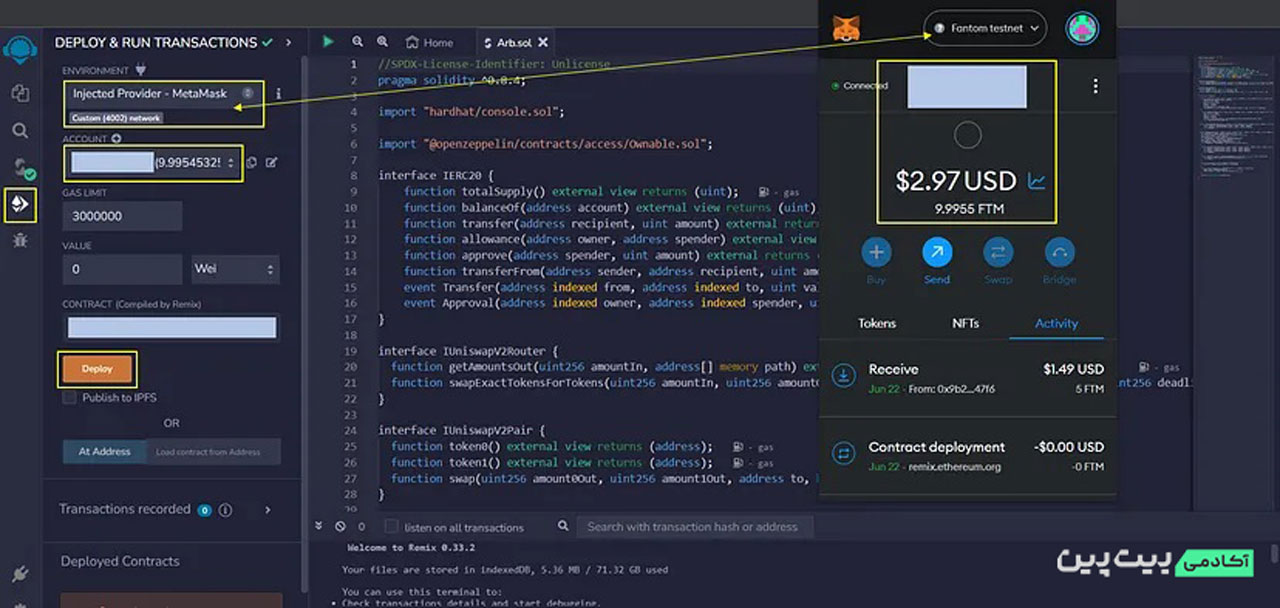Click the Transactions recorded info icon
The image size is (1280, 608).
tap(225, 510)
